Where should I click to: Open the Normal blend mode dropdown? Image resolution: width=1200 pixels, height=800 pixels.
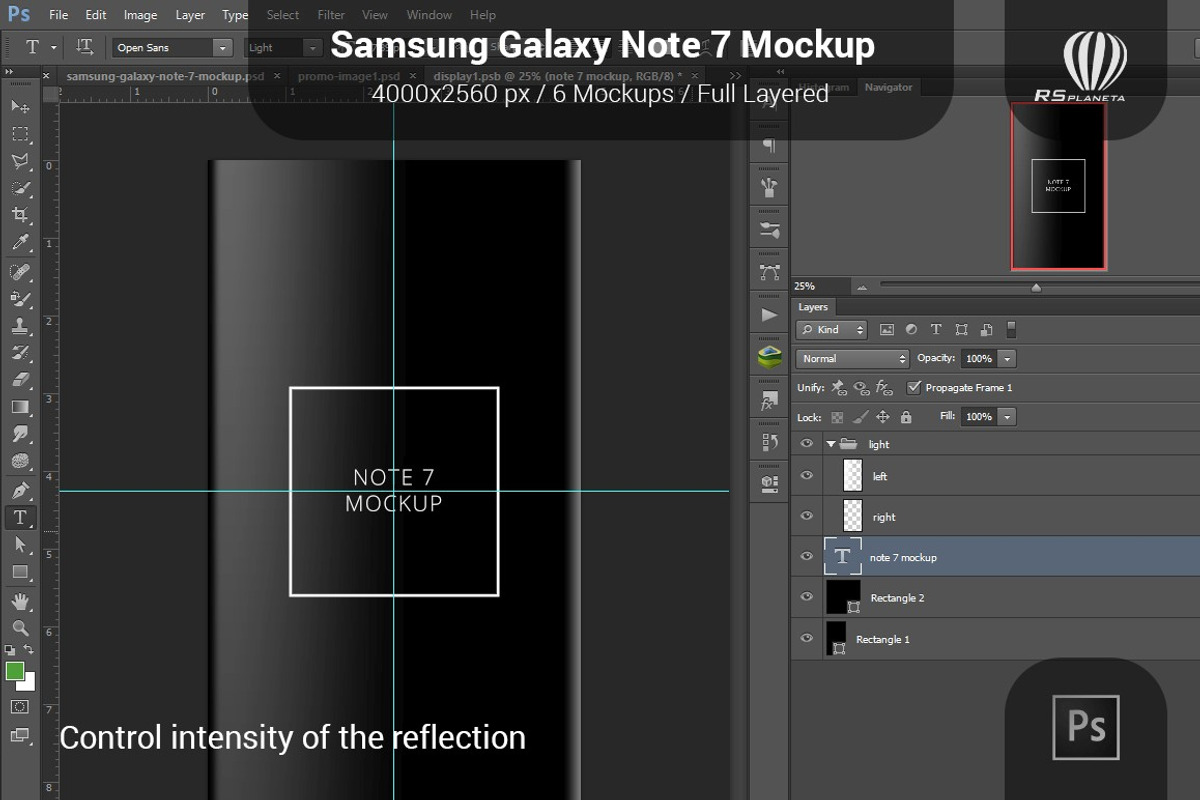click(853, 358)
